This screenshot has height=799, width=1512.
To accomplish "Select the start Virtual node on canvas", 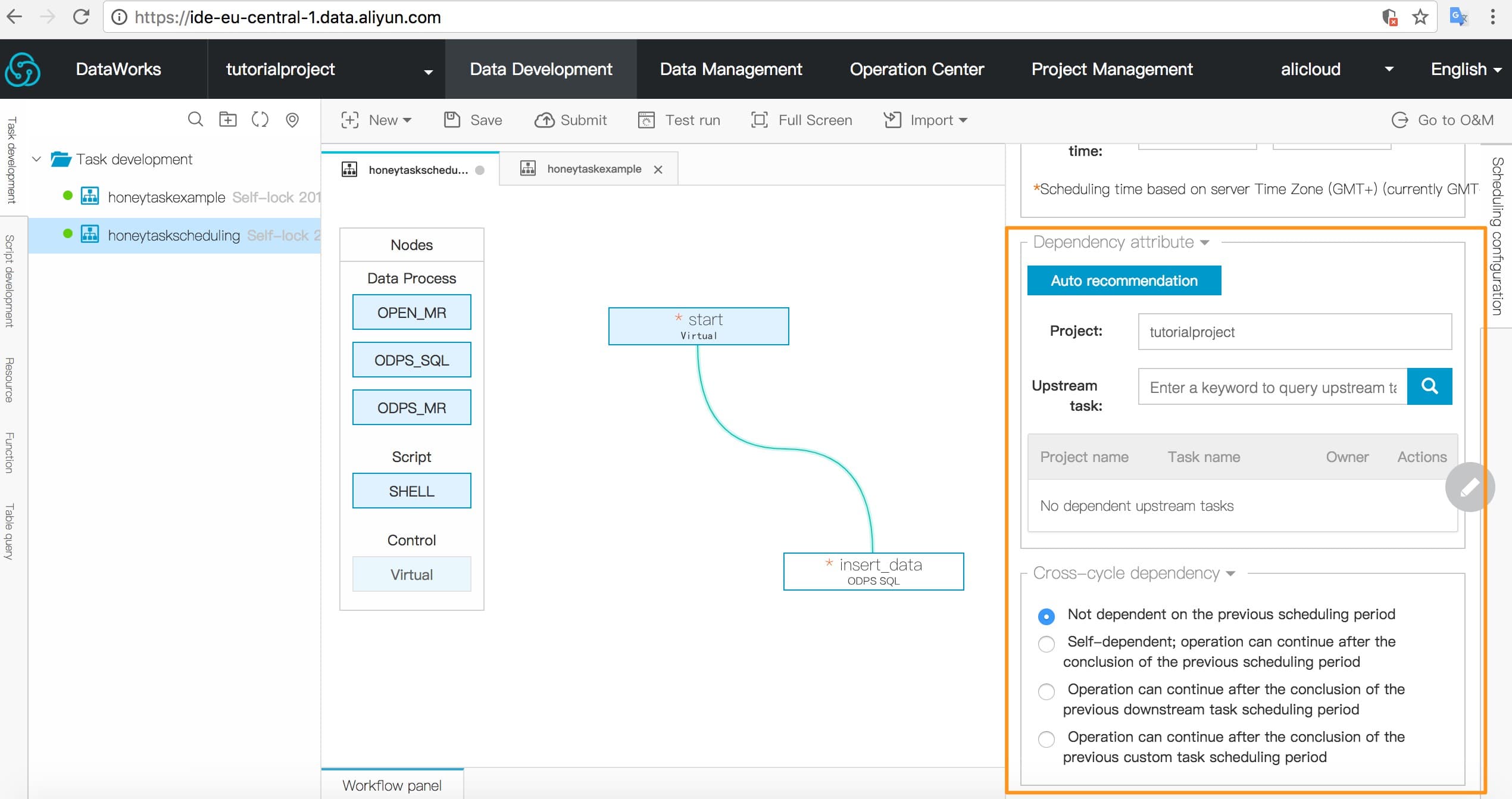I will click(x=698, y=326).
